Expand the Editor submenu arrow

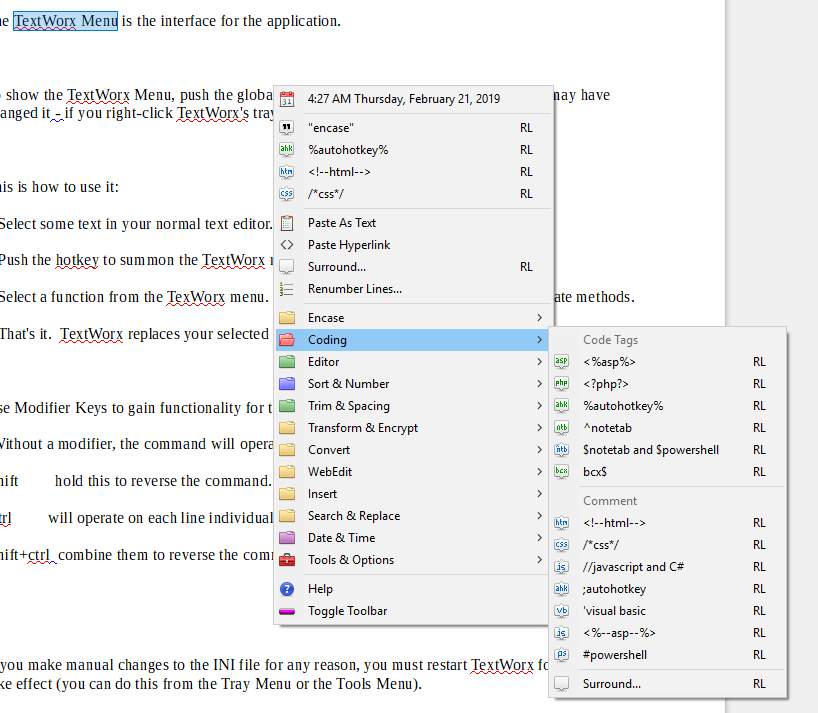[539, 361]
